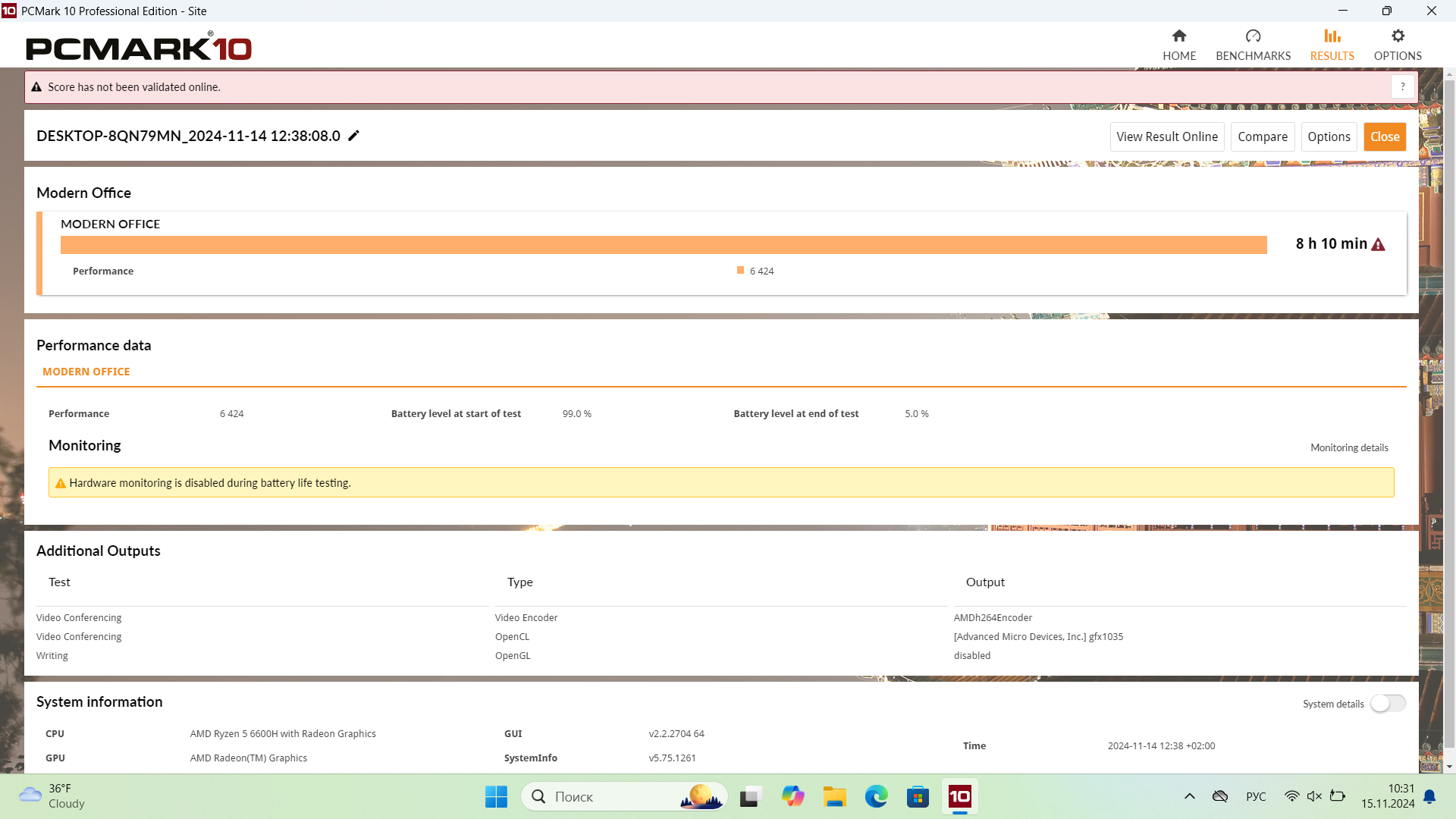Screen dimensions: 1456x819
Task: Expand Monitoring details
Action: pyautogui.click(x=1349, y=448)
